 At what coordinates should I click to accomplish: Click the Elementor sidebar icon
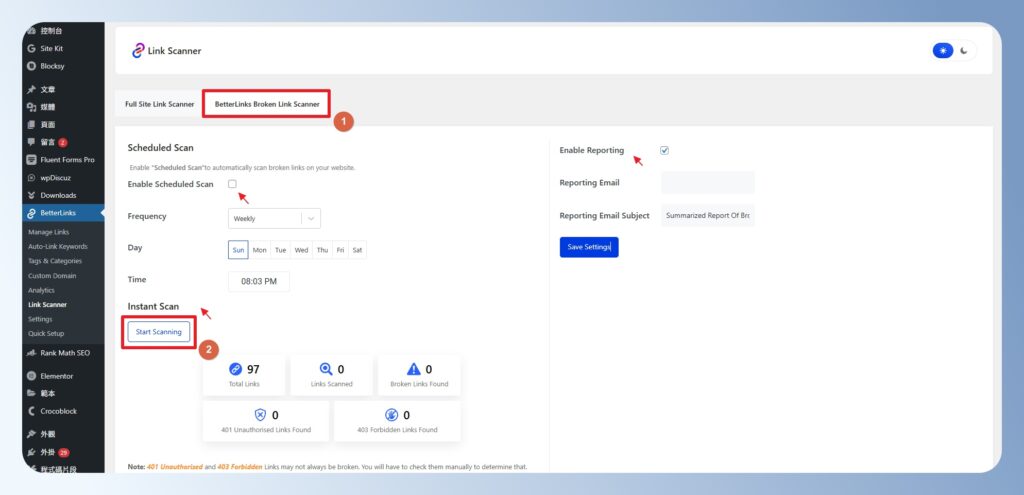point(31,376)
